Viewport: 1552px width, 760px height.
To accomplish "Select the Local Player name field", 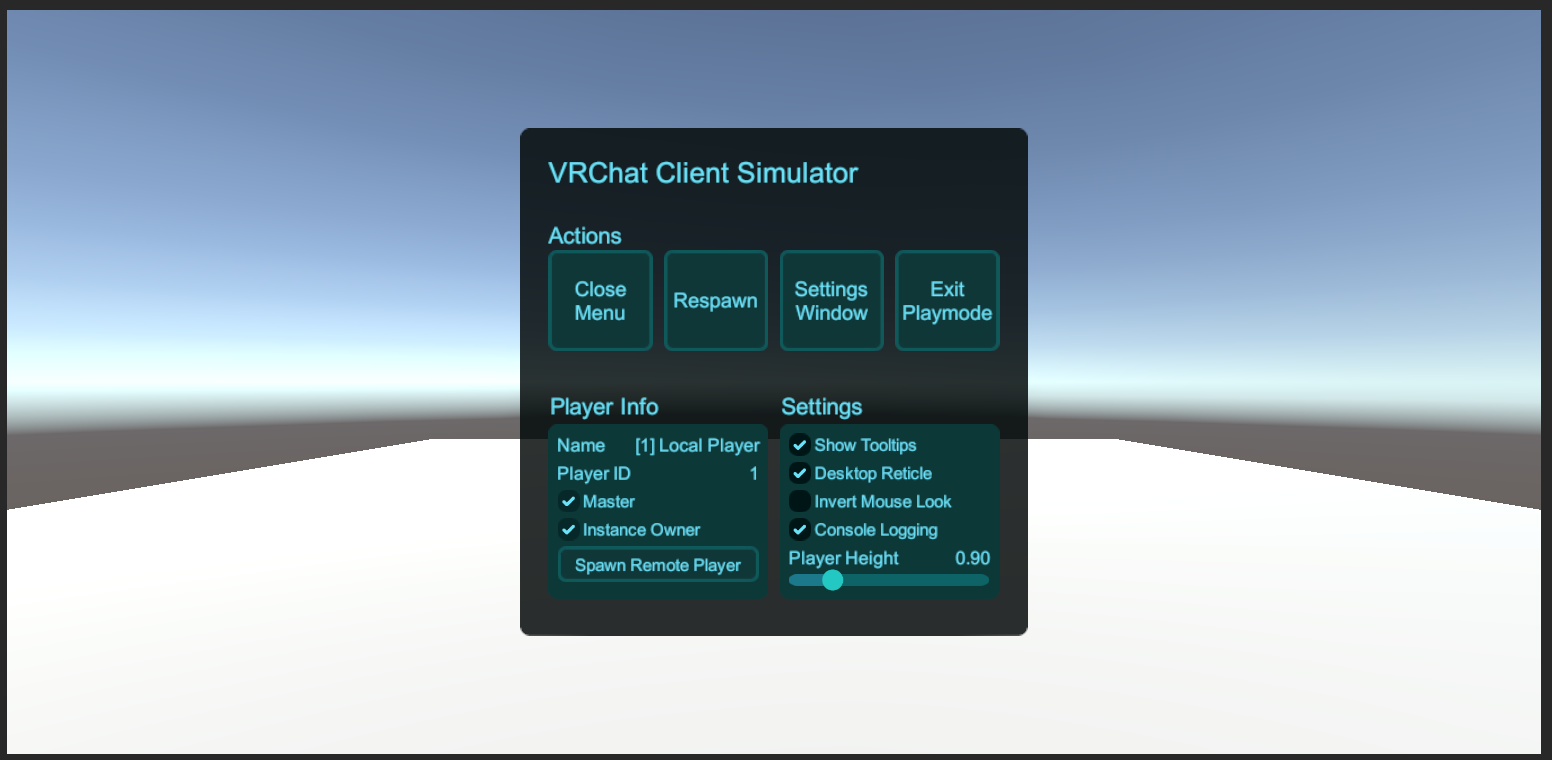I will click(696, 445).
